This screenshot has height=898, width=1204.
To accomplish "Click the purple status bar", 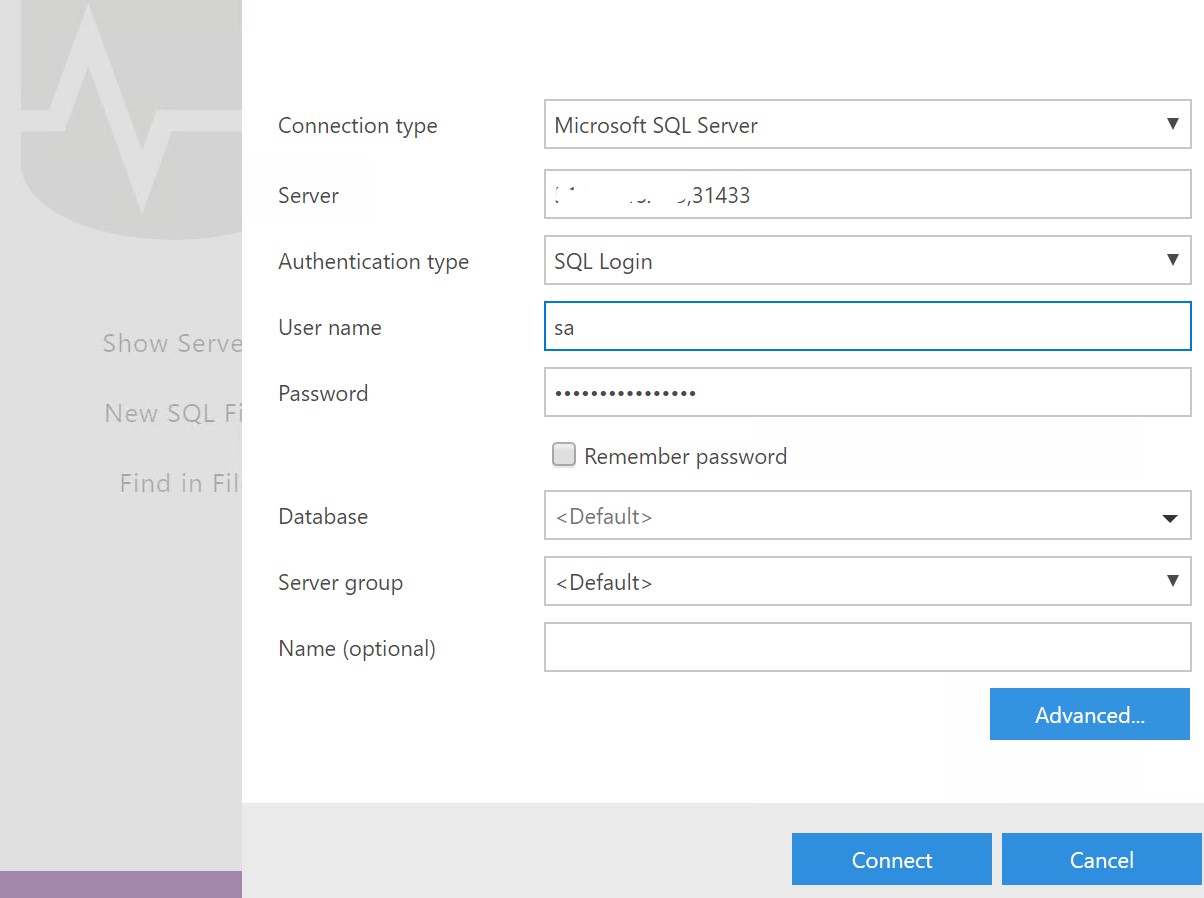I will (120, 884).
